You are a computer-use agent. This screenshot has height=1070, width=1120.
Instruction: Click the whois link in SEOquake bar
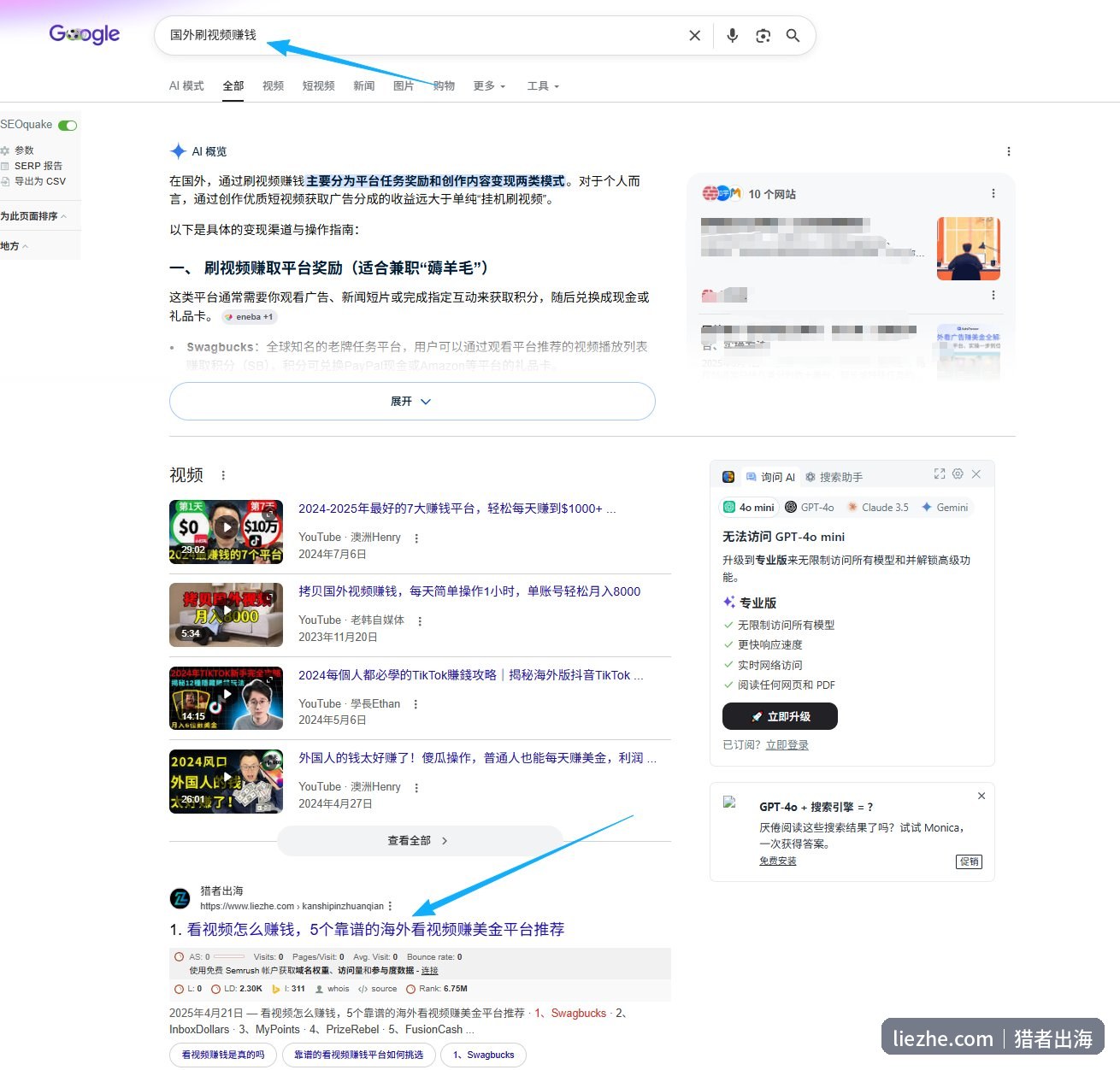coord(333,989)
